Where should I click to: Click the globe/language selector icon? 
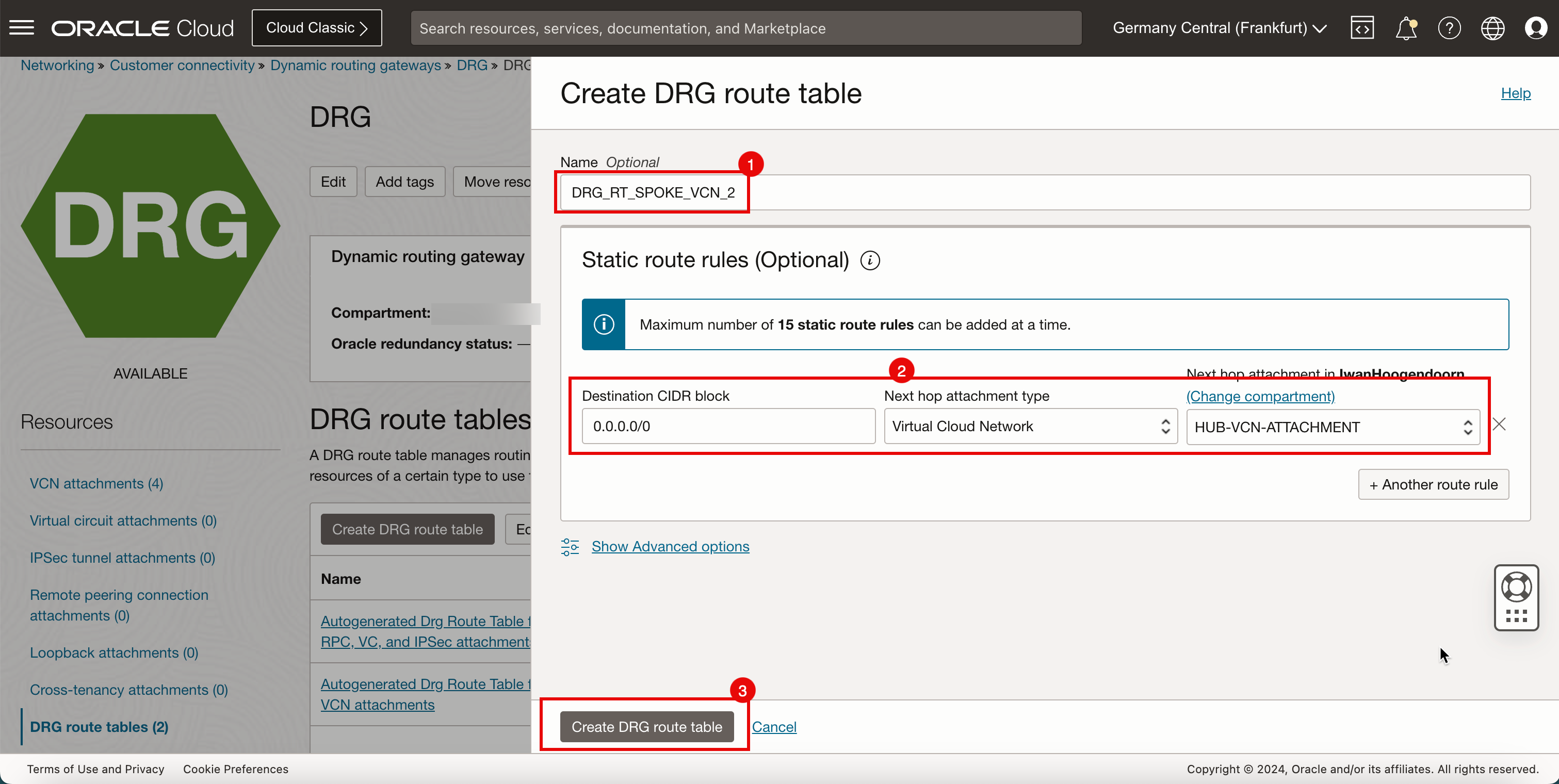(1493, 28)
